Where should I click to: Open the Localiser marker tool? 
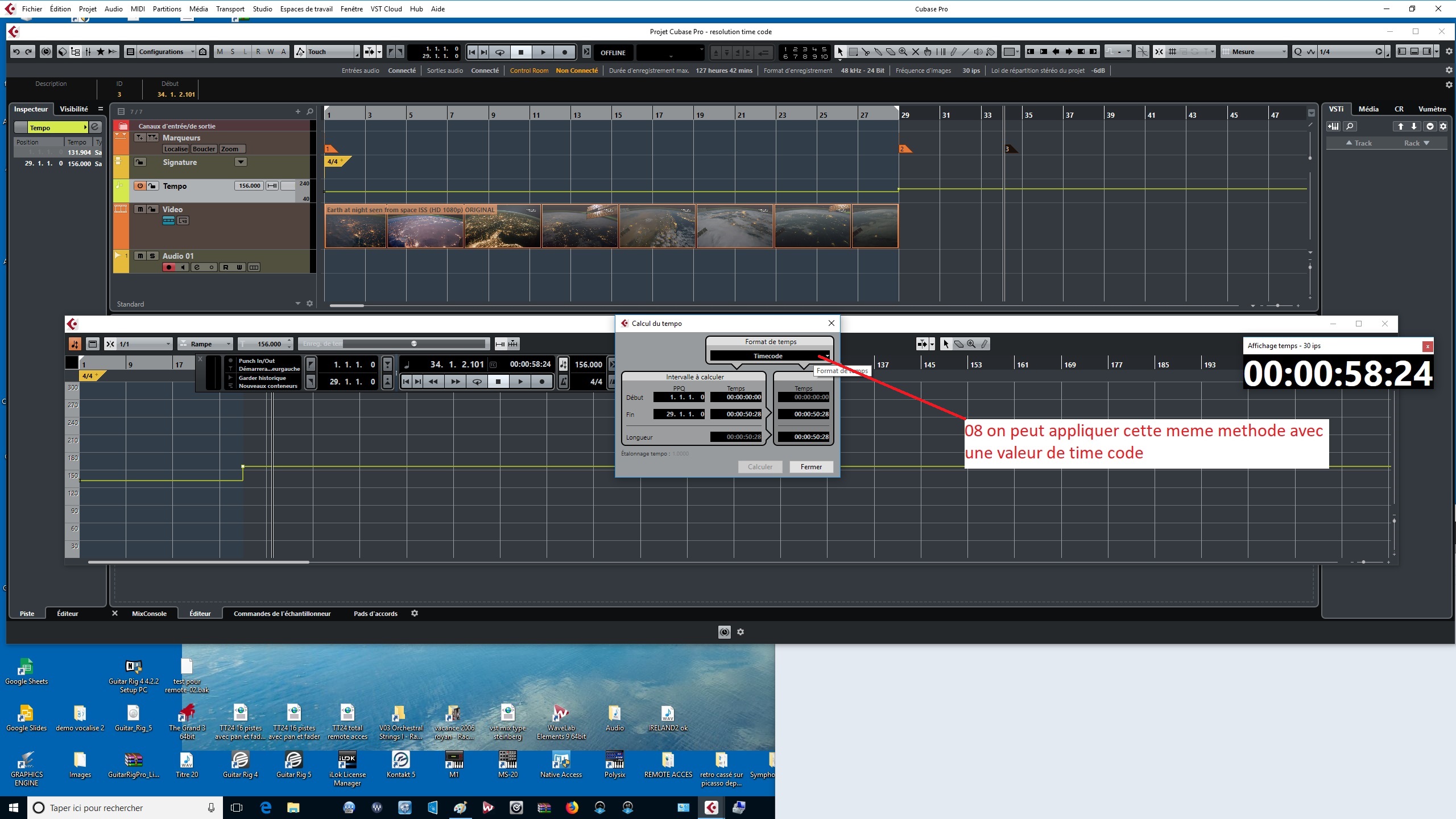[x=176, y=148]
